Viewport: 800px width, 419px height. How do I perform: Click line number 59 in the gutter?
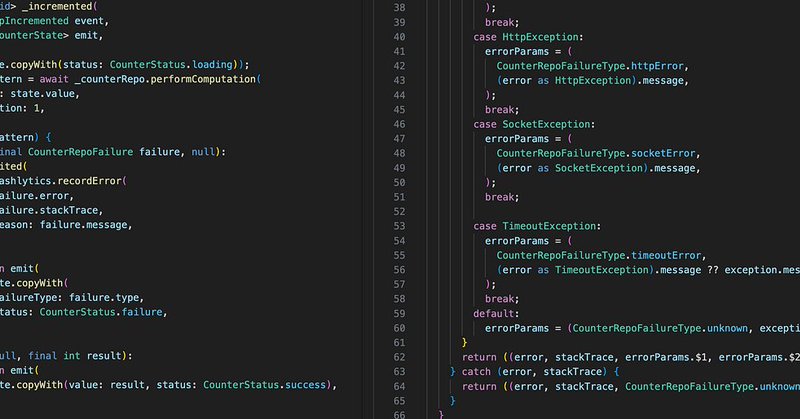coord(399,314)
